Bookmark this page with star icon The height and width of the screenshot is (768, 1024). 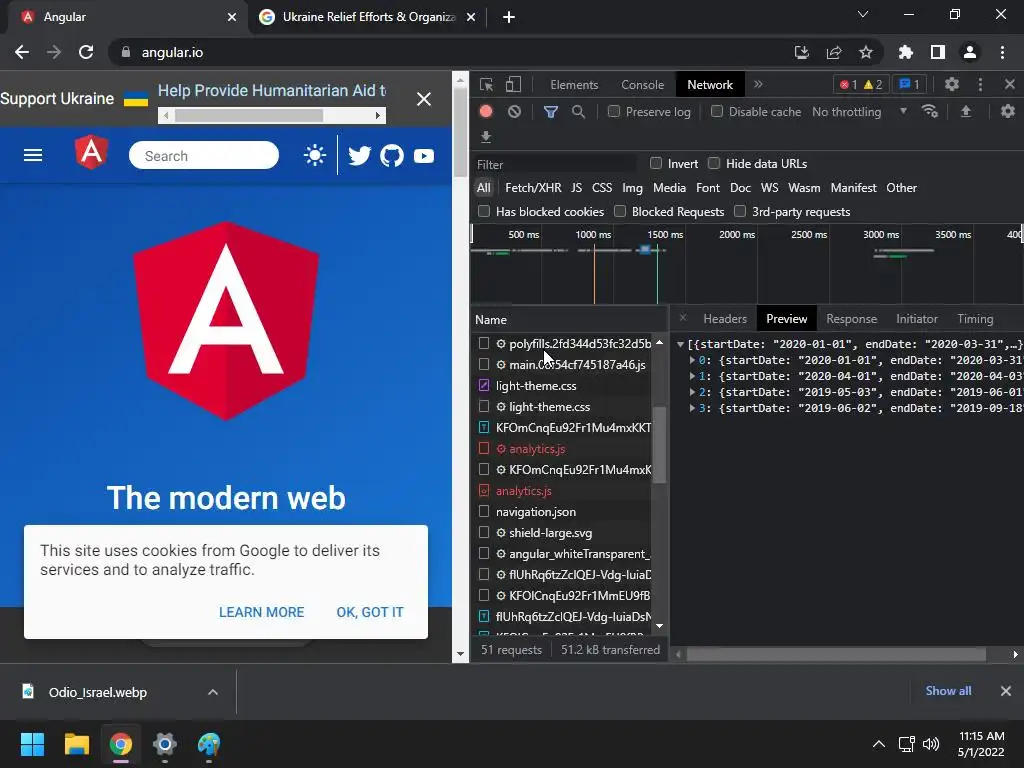(866, 52)
